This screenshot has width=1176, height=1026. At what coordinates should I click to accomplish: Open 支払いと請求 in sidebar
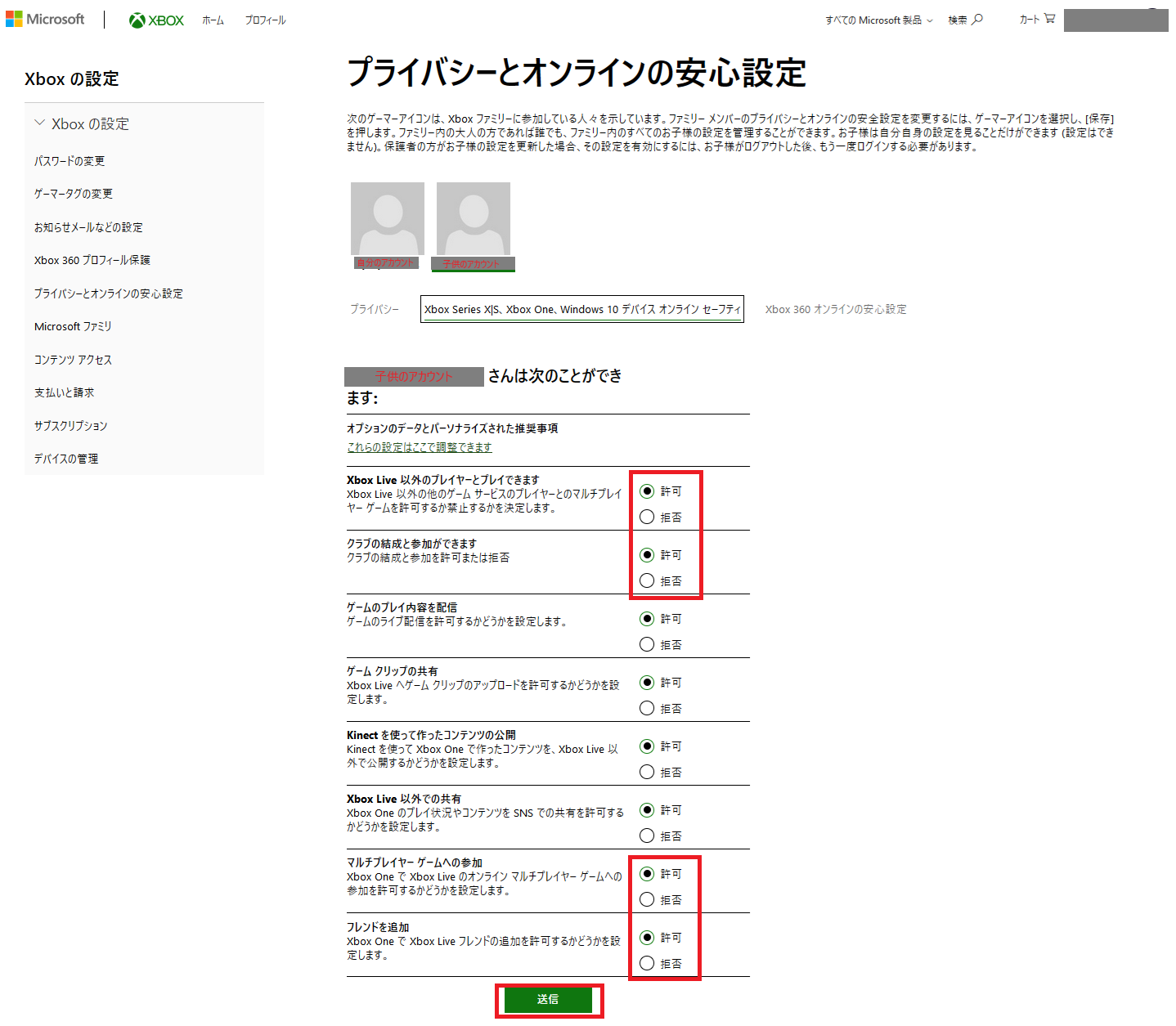click(64, 392)
